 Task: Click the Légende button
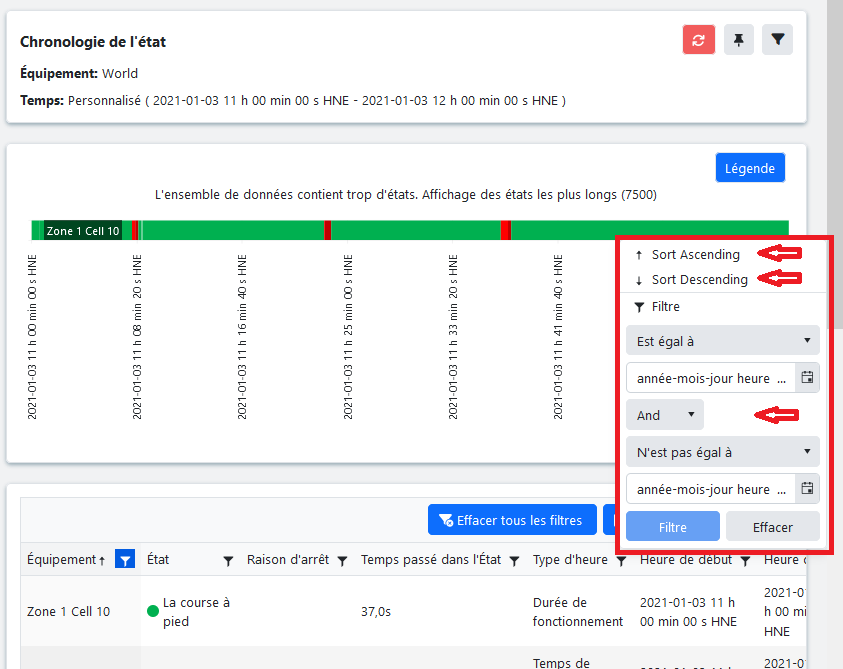coord(750,168)
